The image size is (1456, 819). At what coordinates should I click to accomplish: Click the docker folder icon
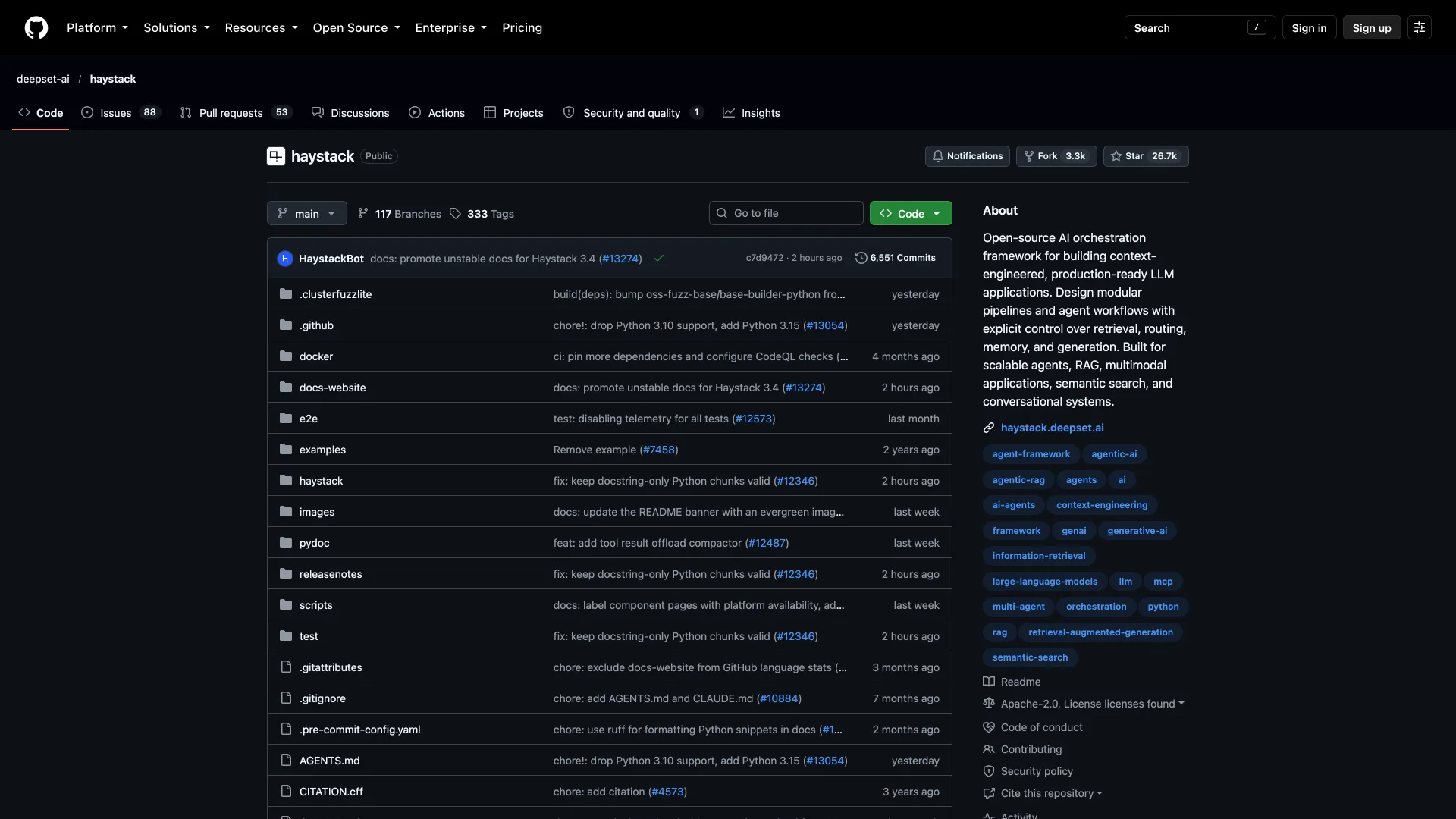pos(286,356)
